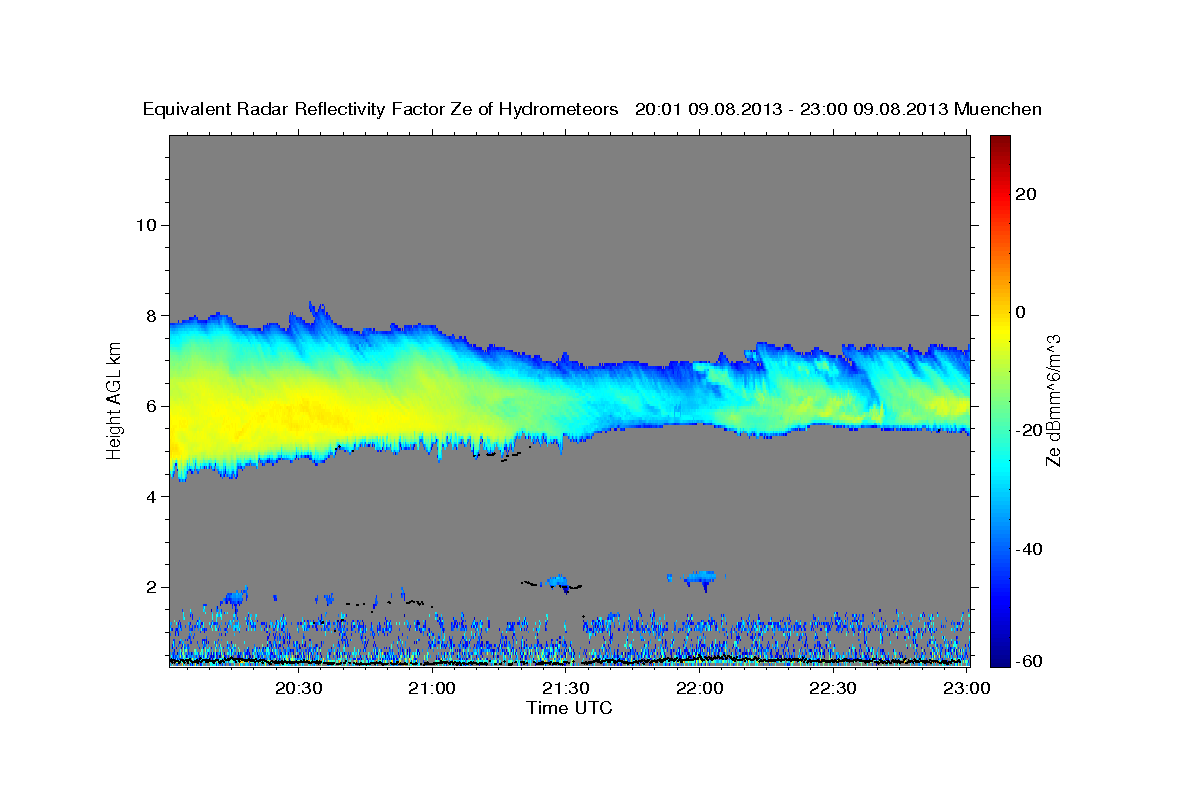Click the time tick label '22:00'
Viewport: 1200px width, 800px height.
click(700, 688)
